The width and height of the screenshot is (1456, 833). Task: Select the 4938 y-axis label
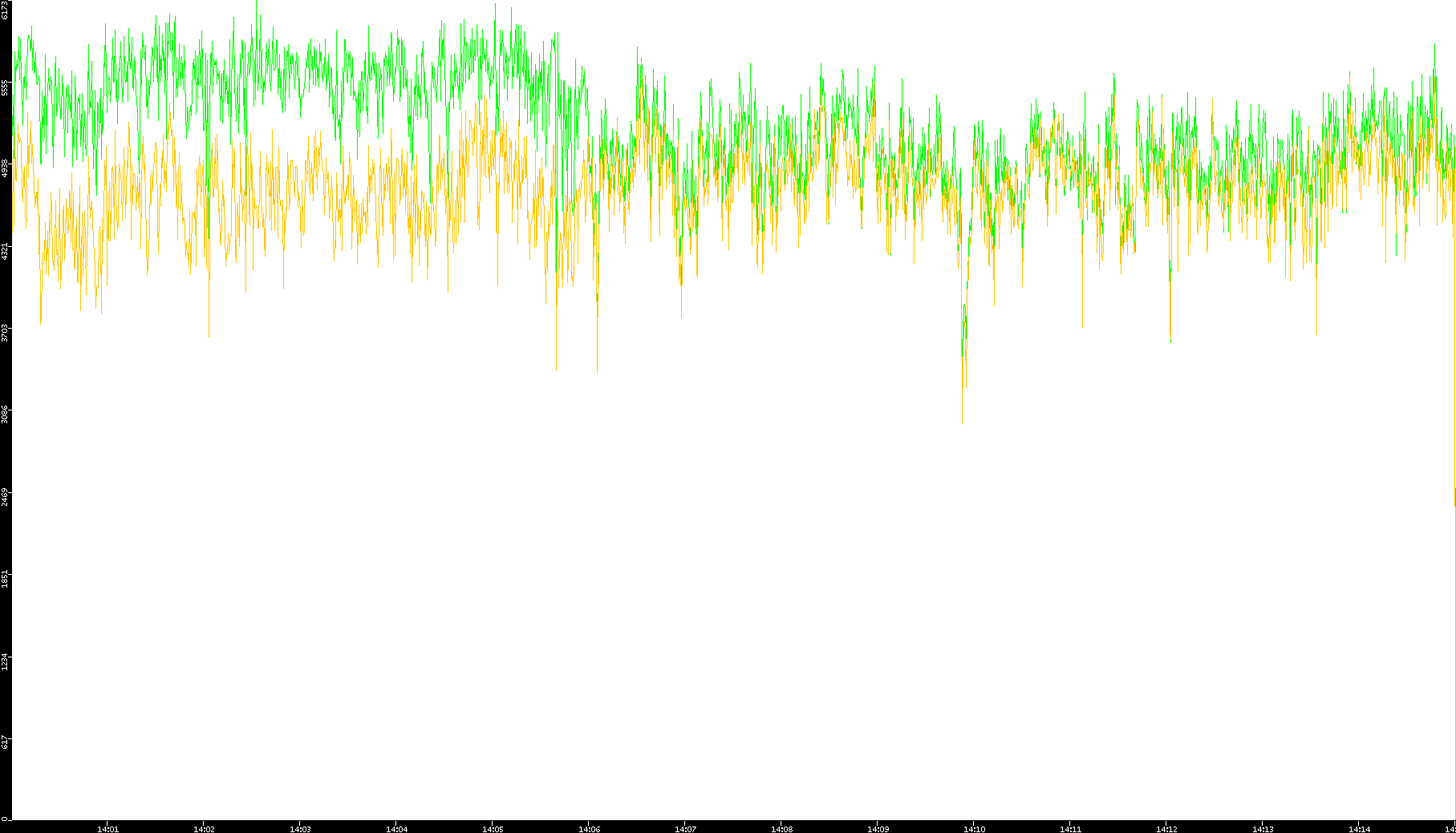pyautogui.click(x=6, y=168)
